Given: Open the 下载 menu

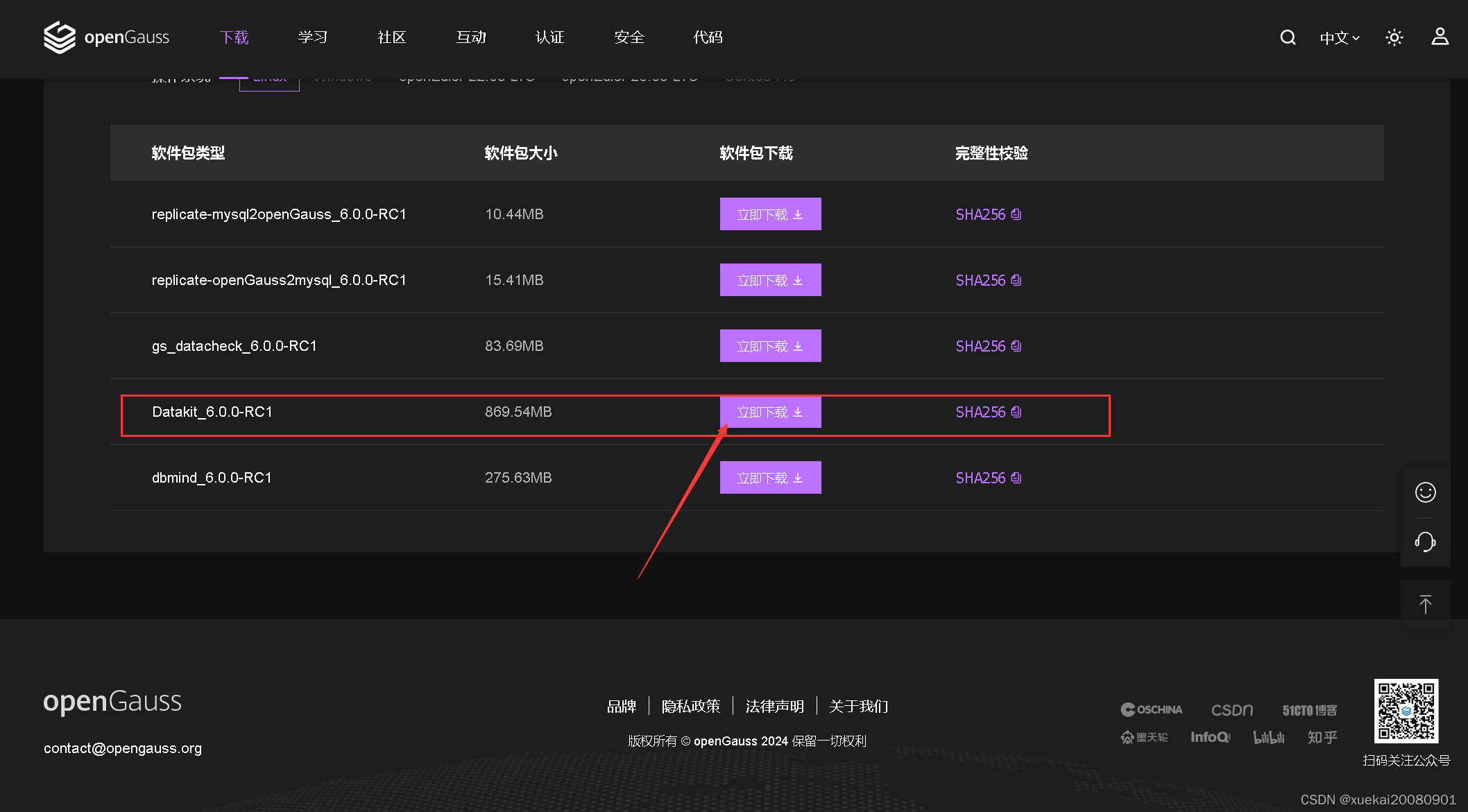Looking at the screenshot, I should click(234, 37).
